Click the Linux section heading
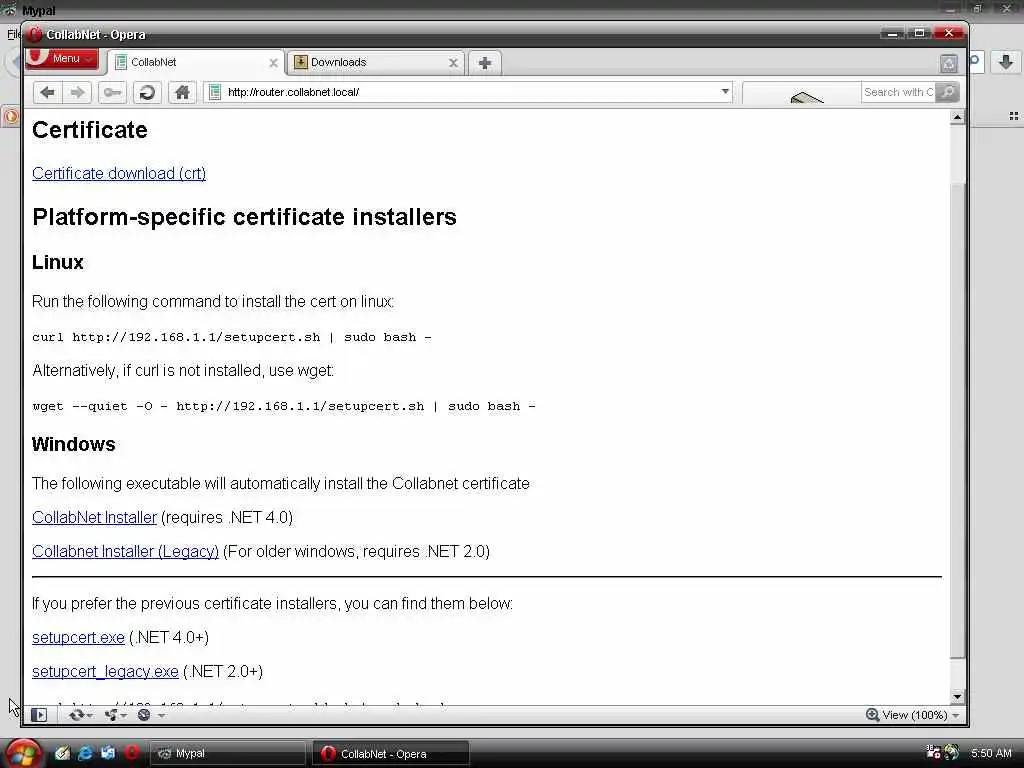The width and height of the screenshot is (1024, 768). (x=57, y=263)
